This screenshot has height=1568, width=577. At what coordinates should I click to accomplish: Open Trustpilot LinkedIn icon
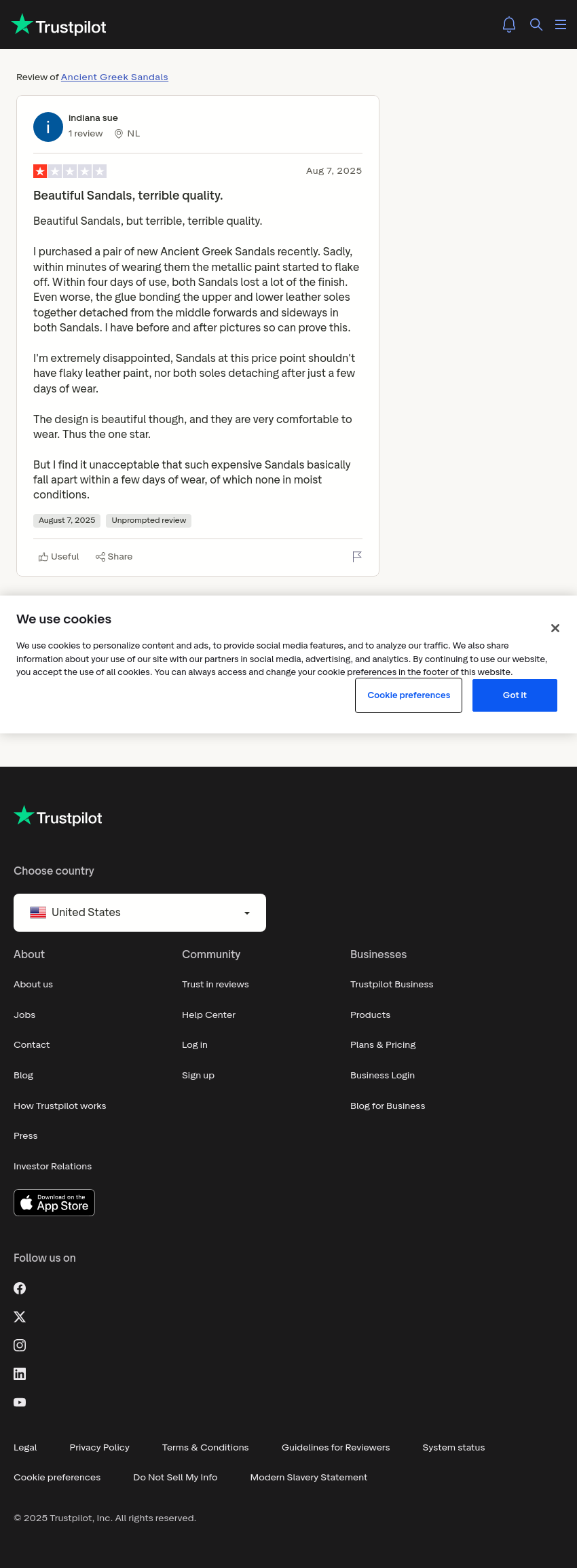pyautogui.click(x=20, y=1374)
